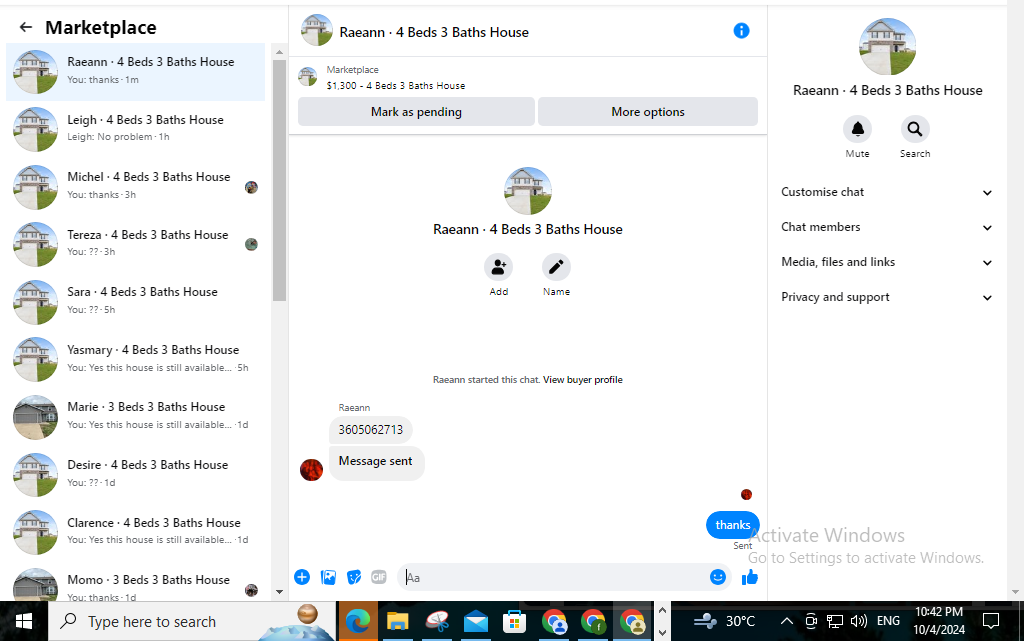Open Sara conversation
Image resolution: width=1024 pixels, height=641 pixels.
136,301
